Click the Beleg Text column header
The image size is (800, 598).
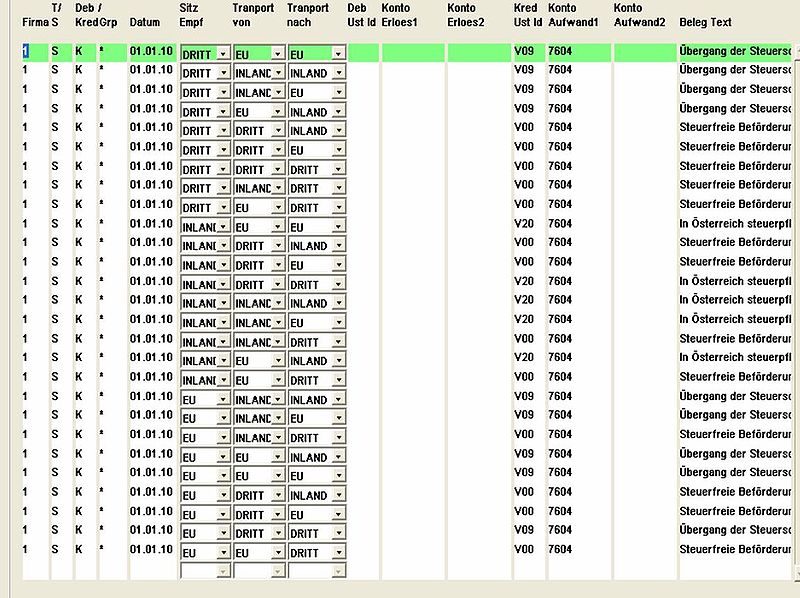click(x=706, y=22)
